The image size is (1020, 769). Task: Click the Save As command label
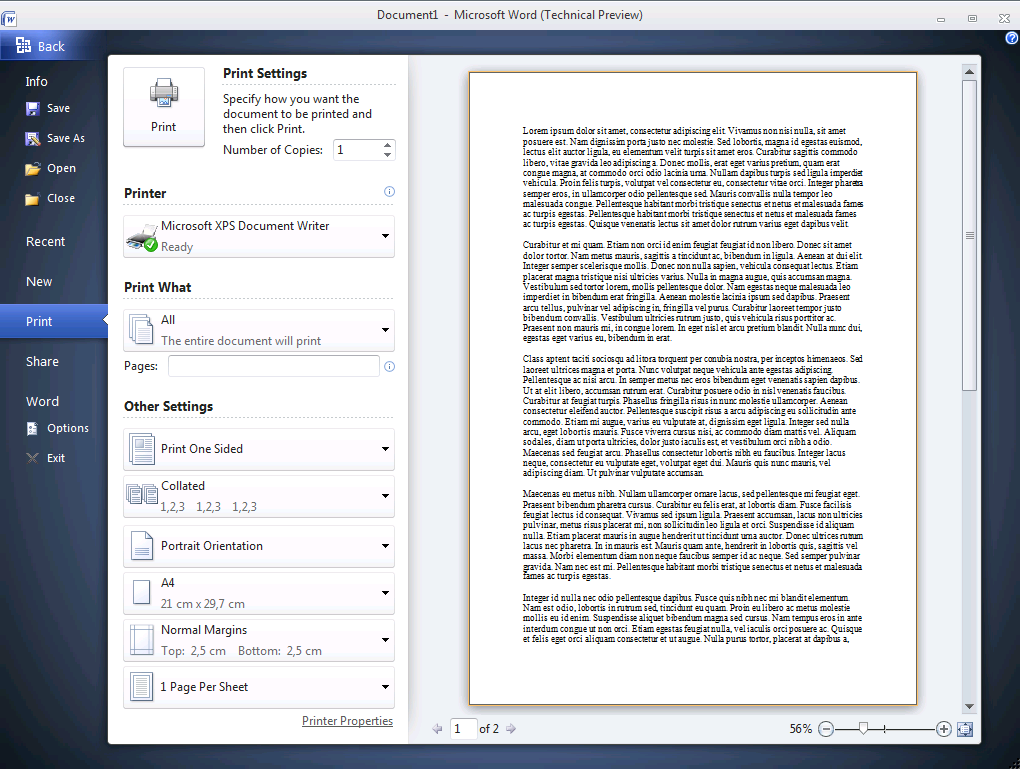pyautogui.click(x=66, y=139)
